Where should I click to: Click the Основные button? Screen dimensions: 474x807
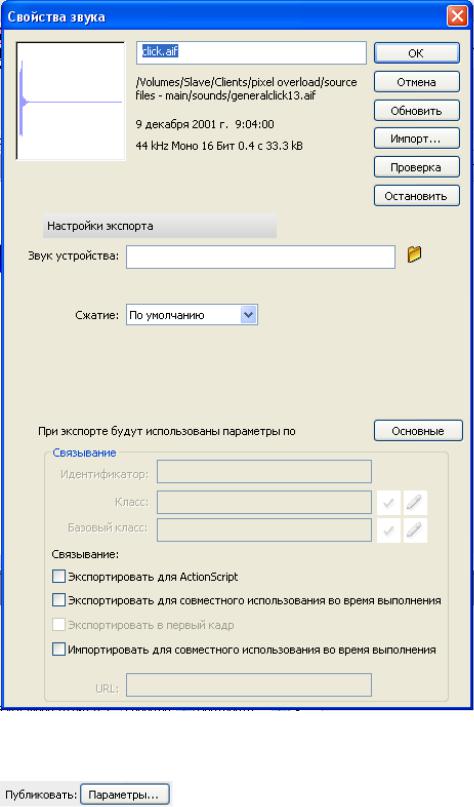click(x=418, y=431)
